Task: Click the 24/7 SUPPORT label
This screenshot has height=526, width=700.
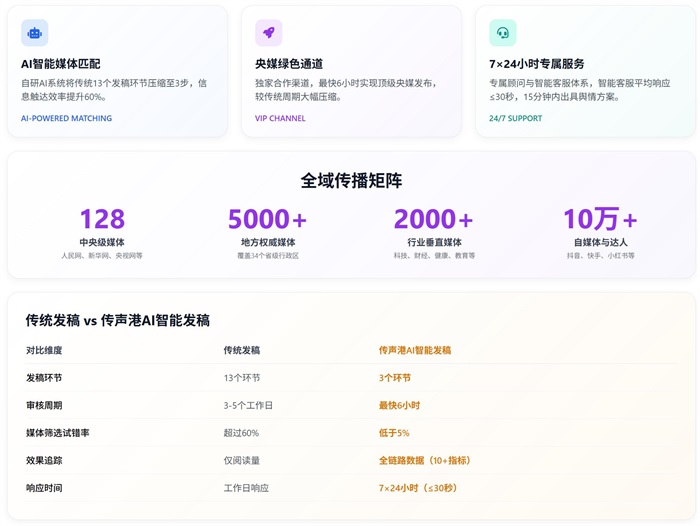Action: [515, 118]
